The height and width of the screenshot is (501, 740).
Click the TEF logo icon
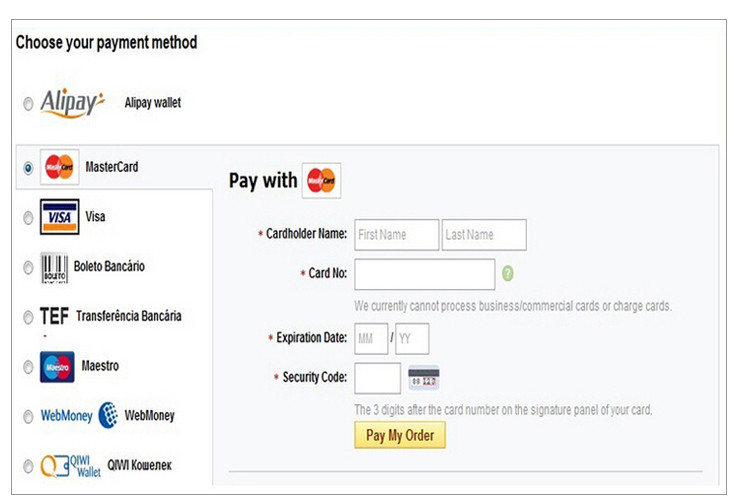coord(54,317)
